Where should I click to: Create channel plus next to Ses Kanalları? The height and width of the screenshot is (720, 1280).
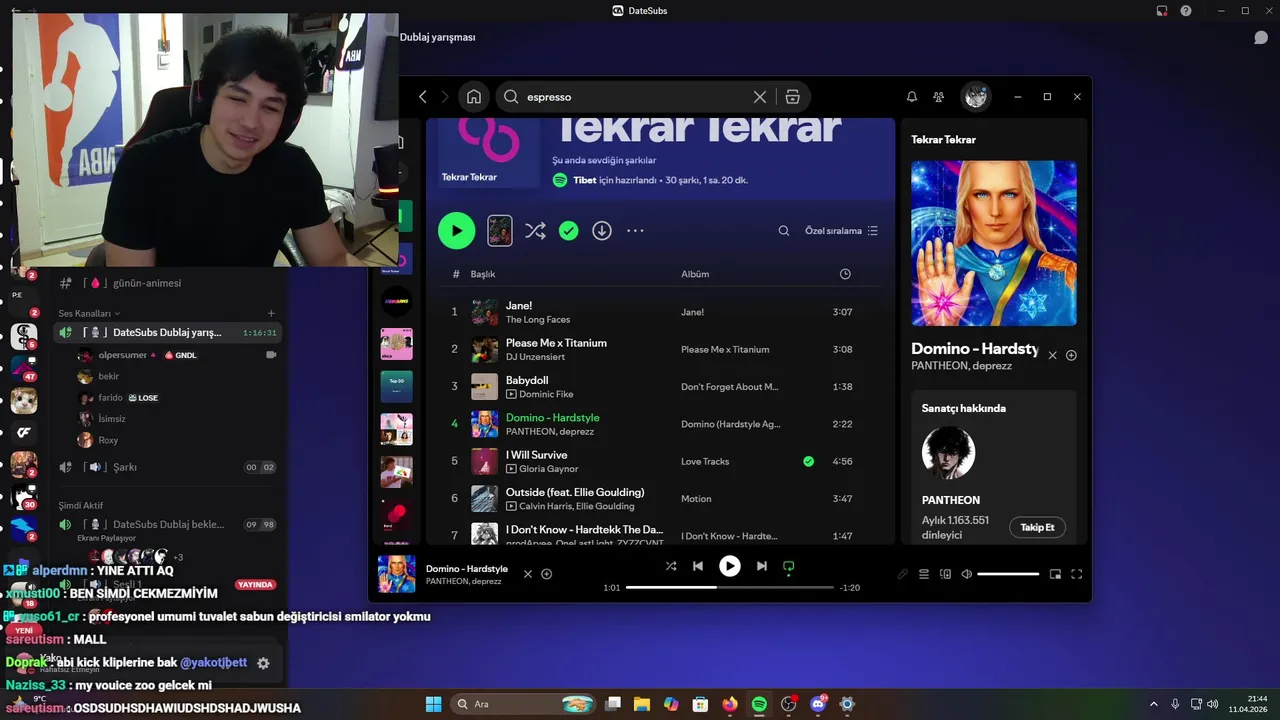pos(271,313)
